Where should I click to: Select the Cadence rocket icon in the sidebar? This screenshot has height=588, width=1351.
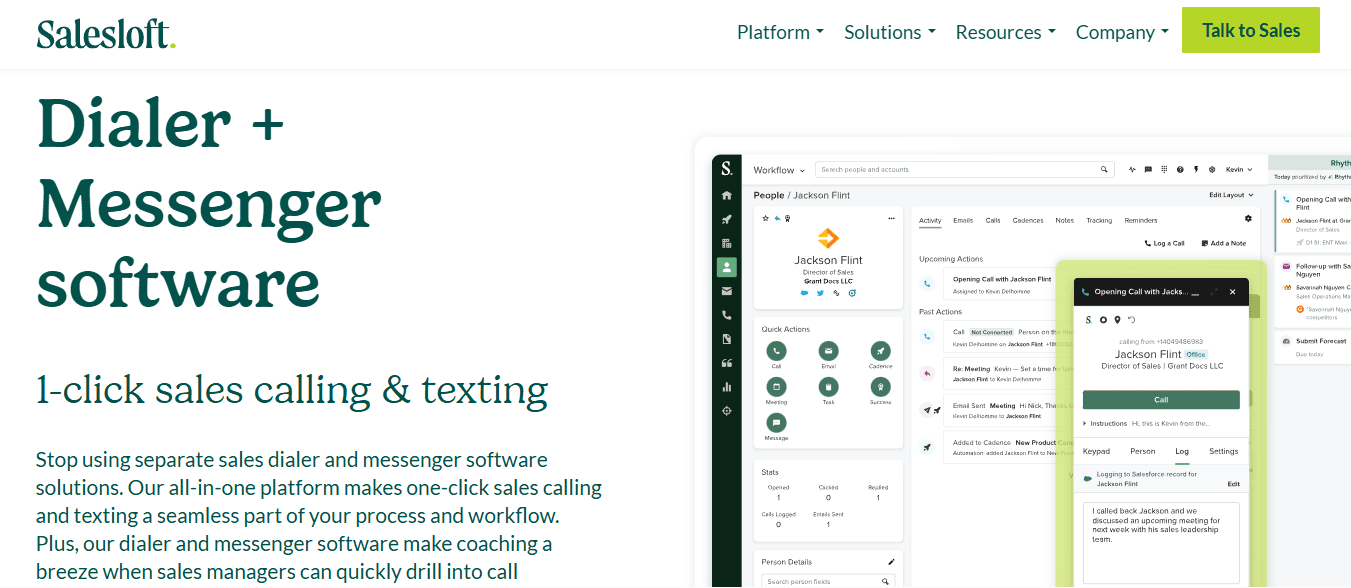pyautogui.click(x=727, y=219)
